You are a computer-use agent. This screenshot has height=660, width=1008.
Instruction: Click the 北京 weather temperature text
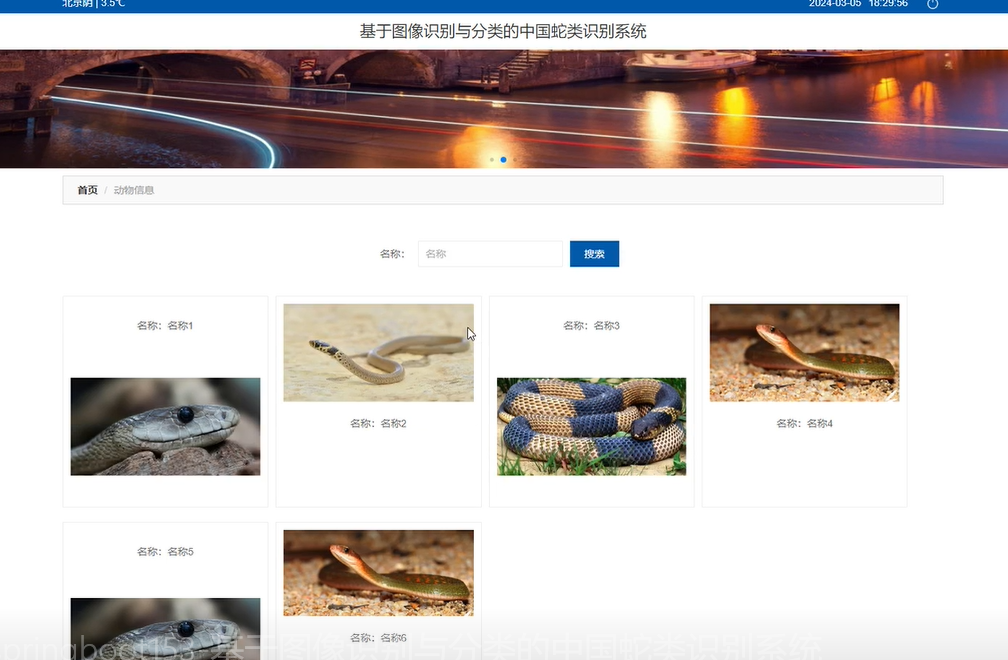[94, 4]
